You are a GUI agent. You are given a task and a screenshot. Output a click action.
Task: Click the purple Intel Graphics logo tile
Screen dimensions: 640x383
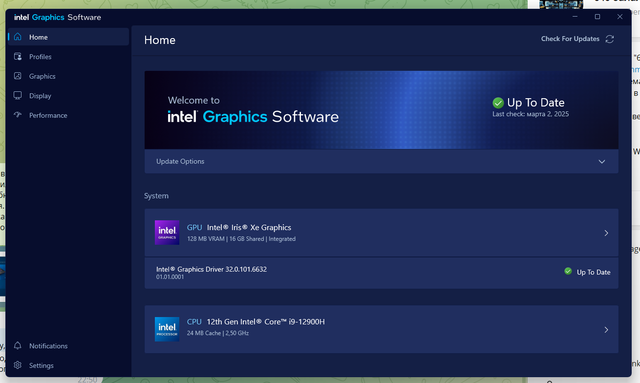[x=167, y=232]
